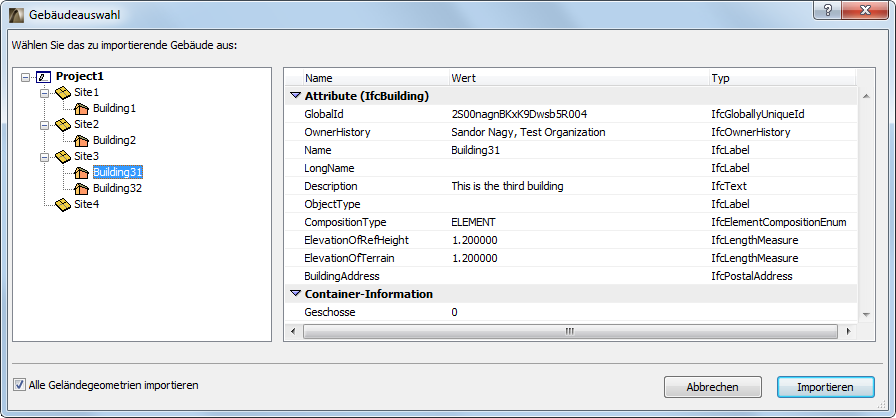Collapse the Site3 tree node

click(45, 156)
